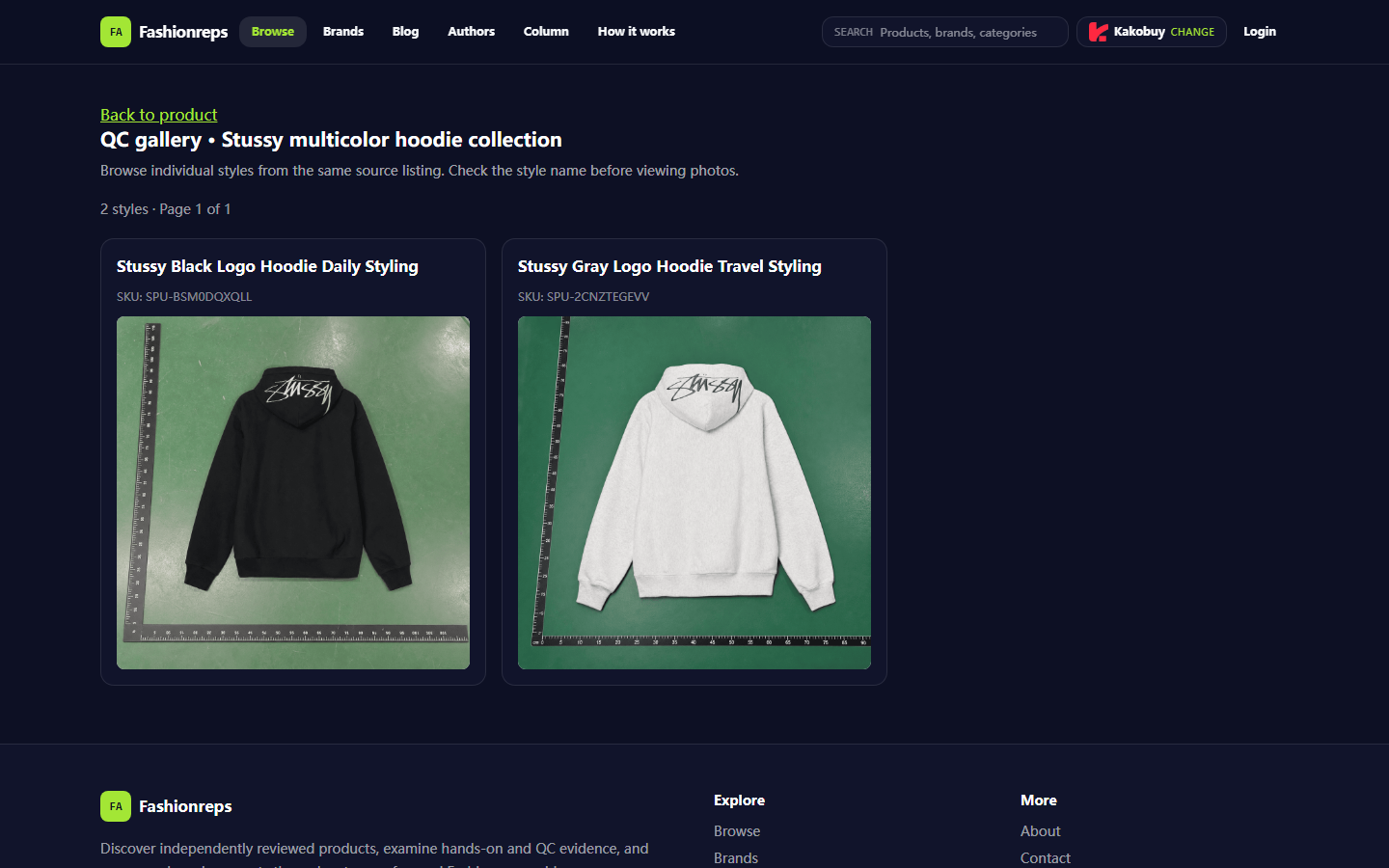Click the More footer heading
1389x868 pixels.
pos(1039,800)
